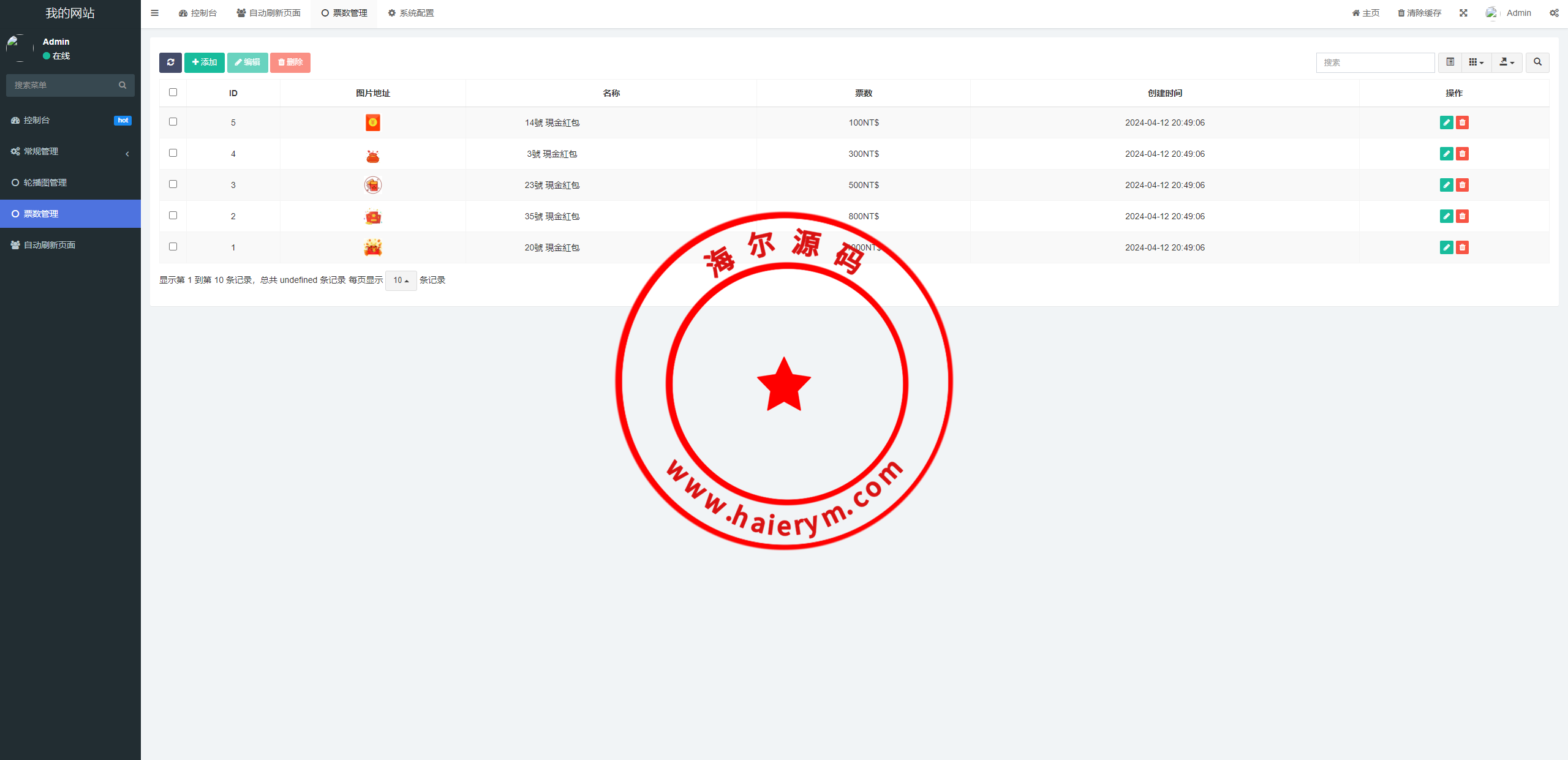Check the checkbox for row ID 4
Viewport: 1568px width, 760px height.
pyautogui.click(x=173, y=153)
